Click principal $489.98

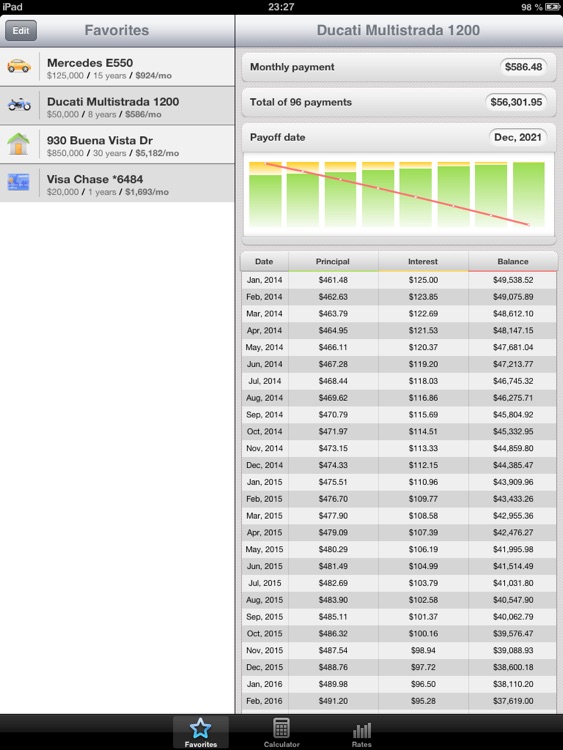(x=333, y=684)
